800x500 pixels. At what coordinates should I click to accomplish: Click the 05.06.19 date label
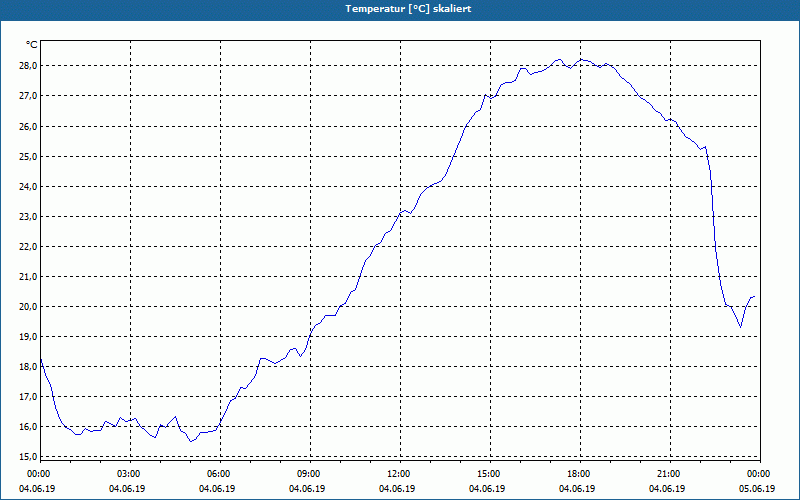pos(757,489)
